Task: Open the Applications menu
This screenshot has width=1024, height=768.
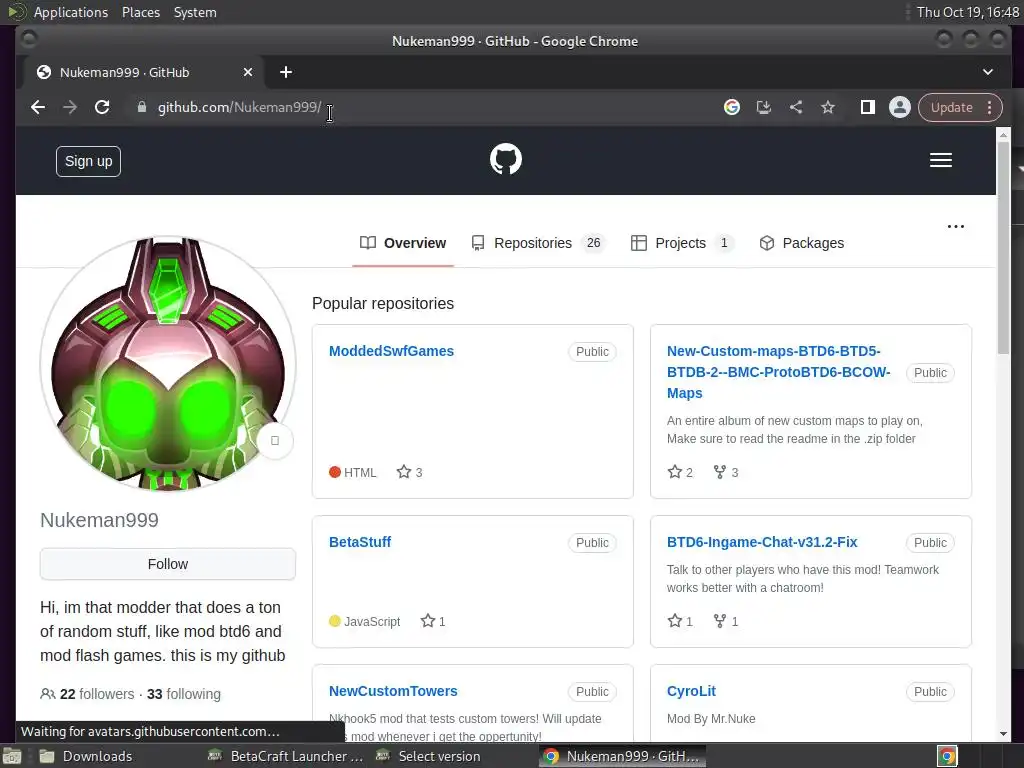Action: point(71,12)
